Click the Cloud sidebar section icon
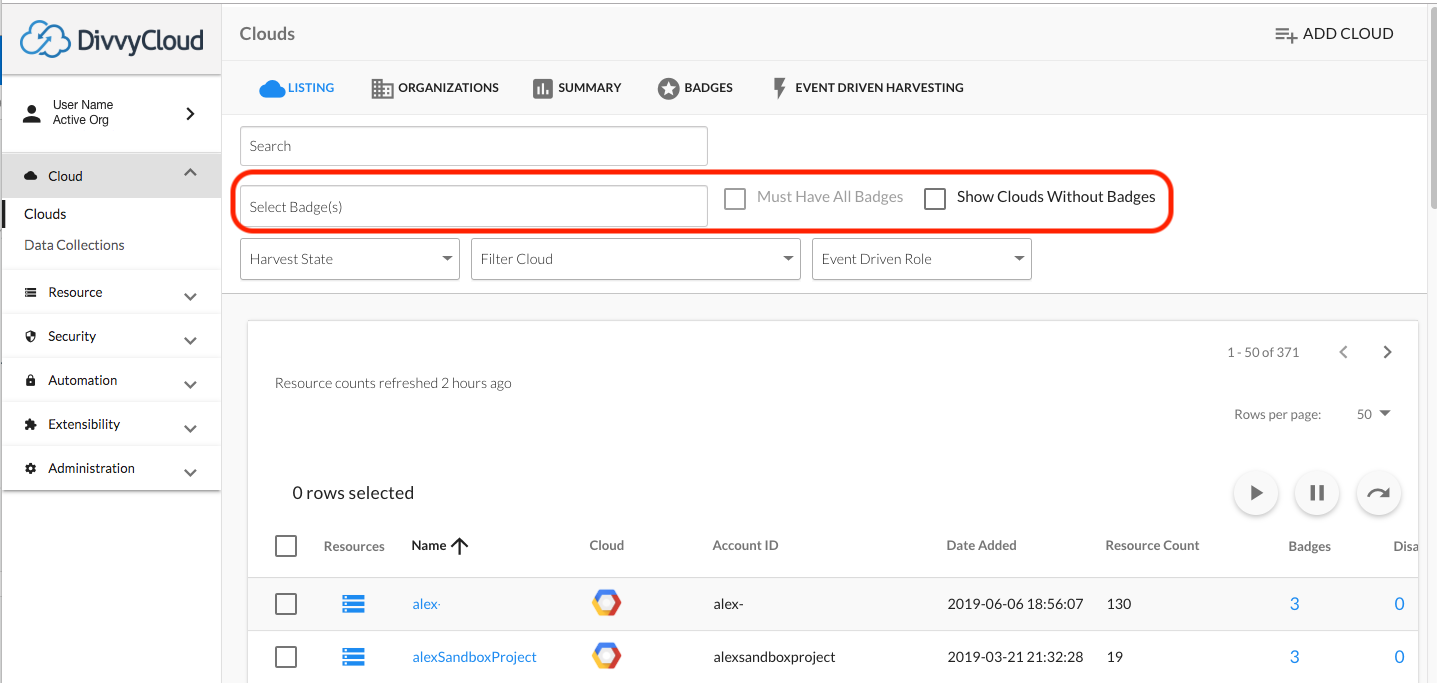The image size is (1437, 683). click(31, 176)
